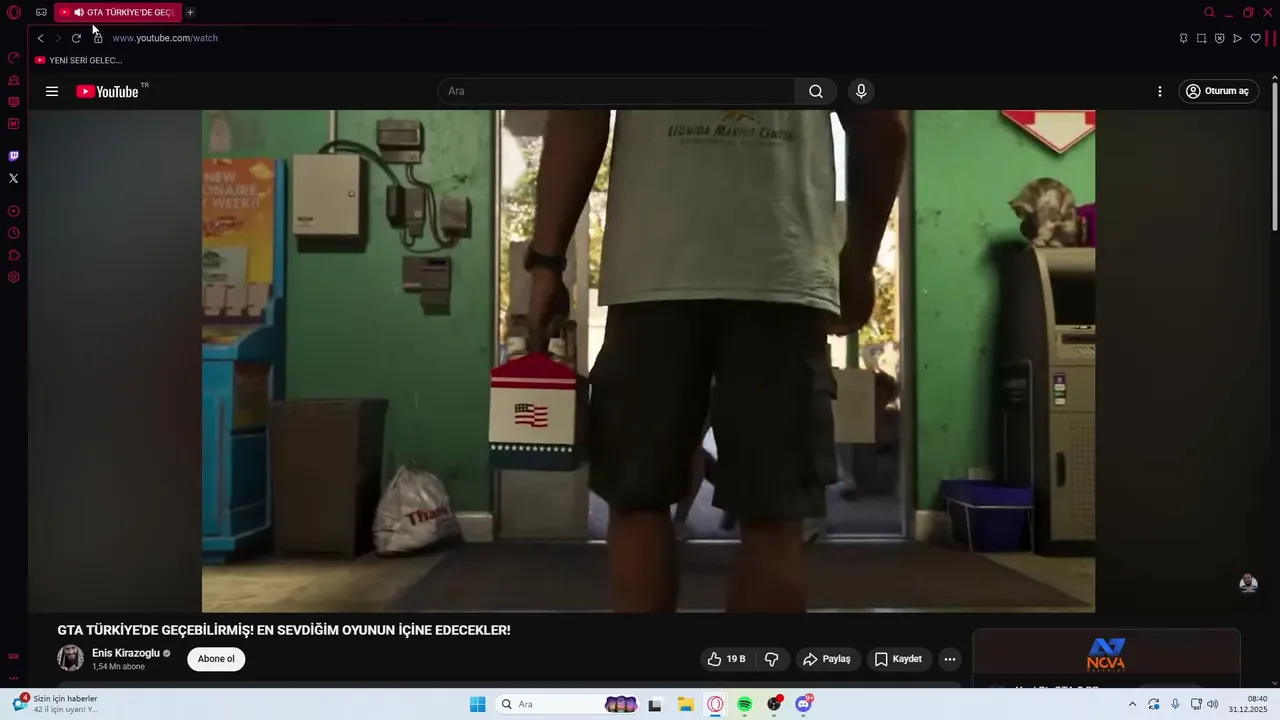Click the video title text
Viewport: 1280px width, 720px height.
coord(284,630)
